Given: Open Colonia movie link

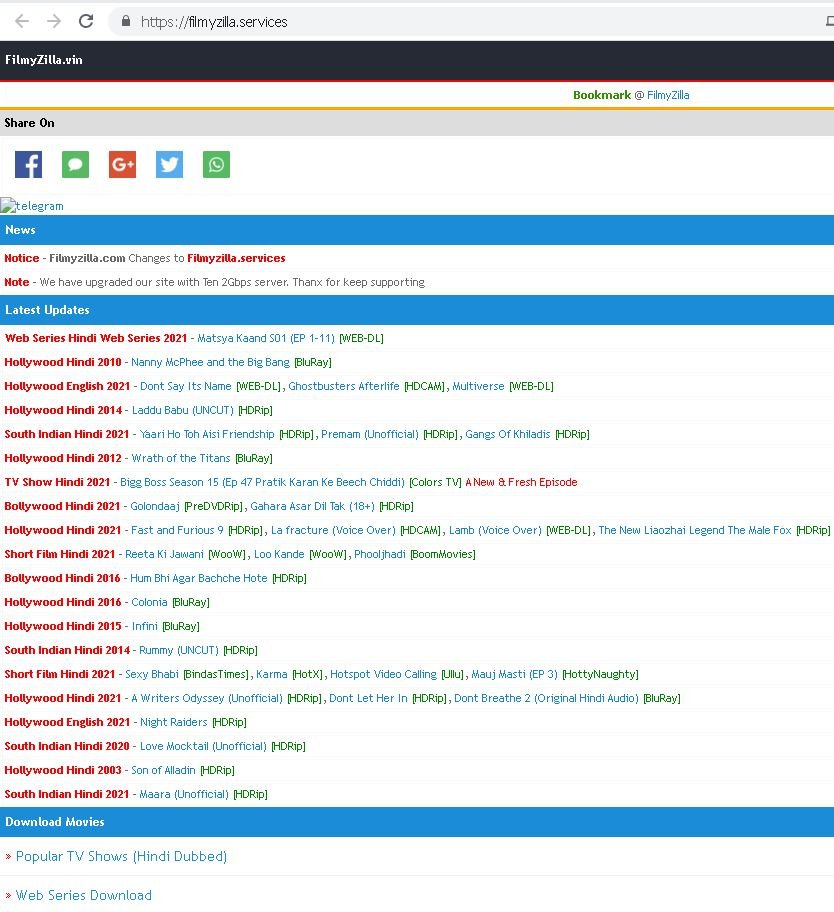Looking at the screenshot, I should [x=149, y=602].
